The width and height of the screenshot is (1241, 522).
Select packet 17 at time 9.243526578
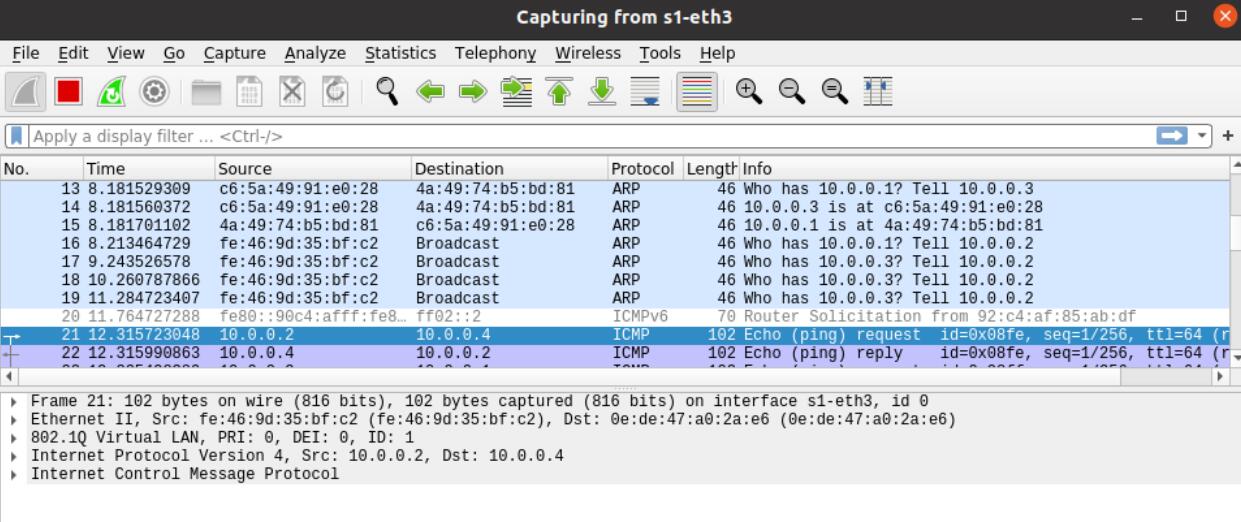click(x=614, y=261)
